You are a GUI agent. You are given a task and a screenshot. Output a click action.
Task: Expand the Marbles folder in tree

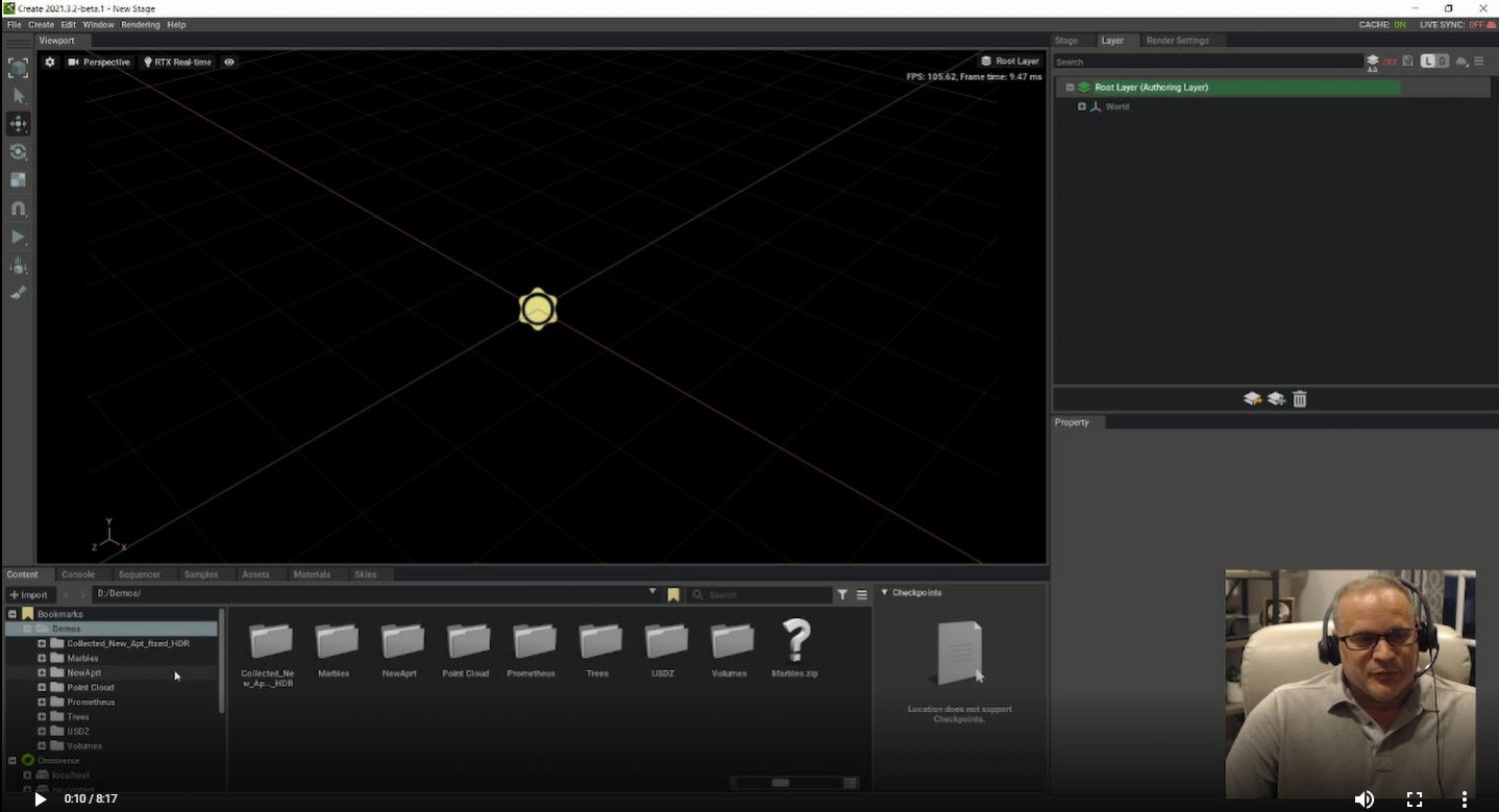coord(42,658)
